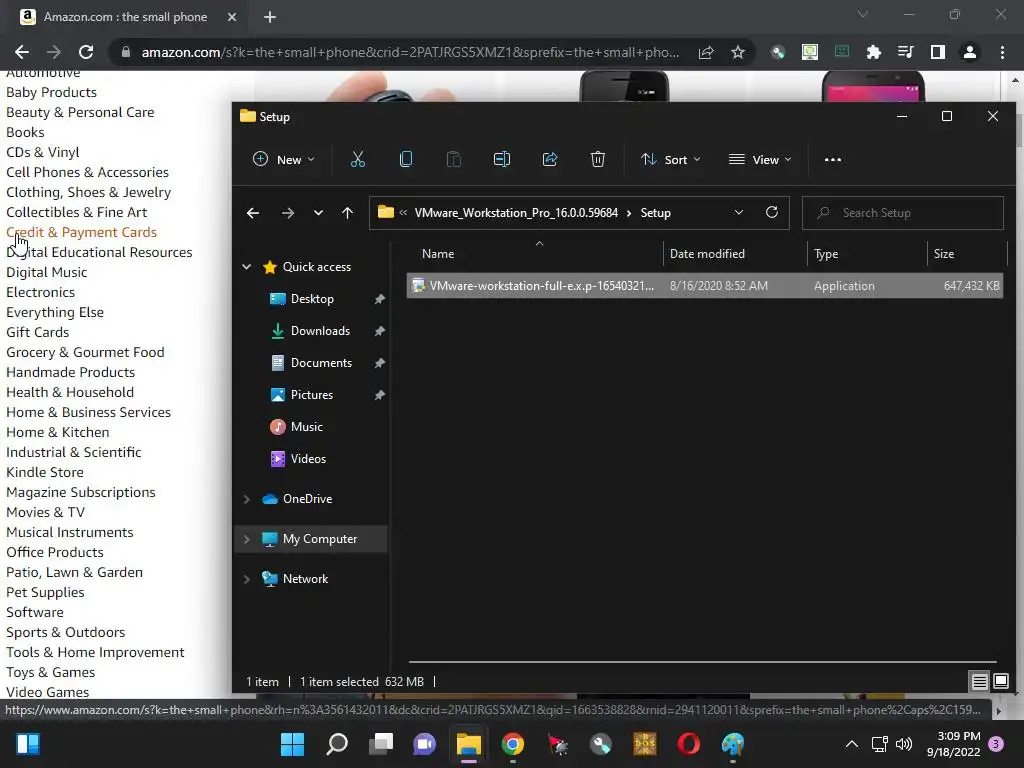This screenshot has height=768, width=1024.
Task: Go forward in File Explorer navigation
Action: click(287, 213)
